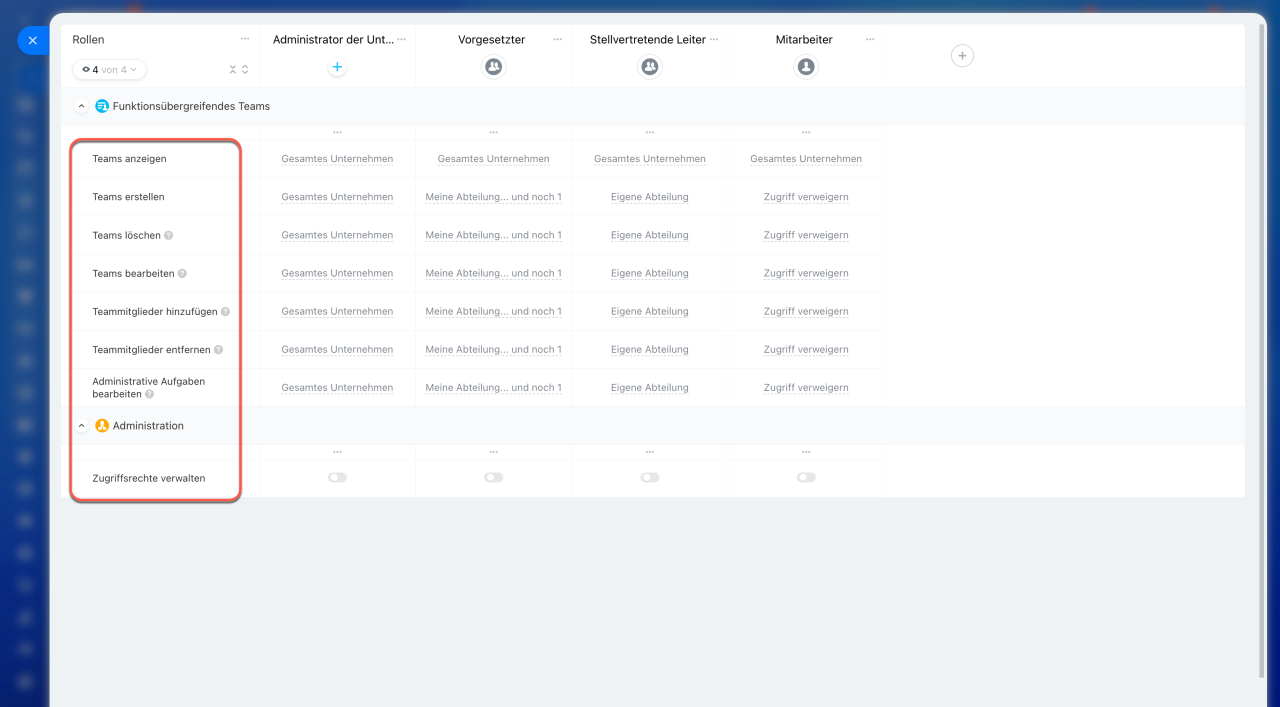Change the Stellvertretende Leiter 'Teams erstellen' value 'Eigene Abteilung'
The width and height of the screenshot is (1280, 707).
point(650,197)
